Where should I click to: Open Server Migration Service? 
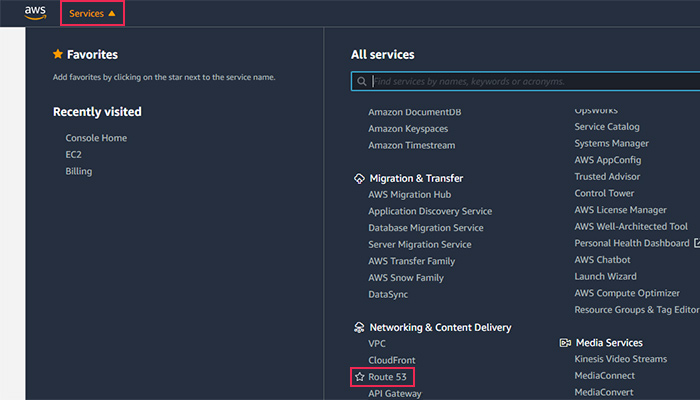click(420, 245)
